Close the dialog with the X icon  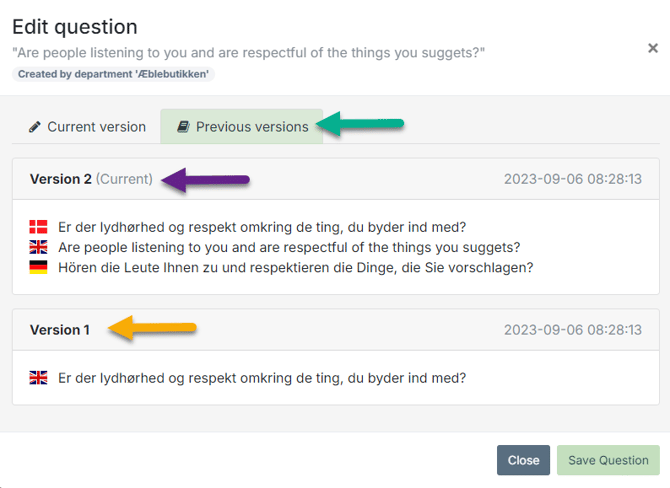click(x=652, y=48)
